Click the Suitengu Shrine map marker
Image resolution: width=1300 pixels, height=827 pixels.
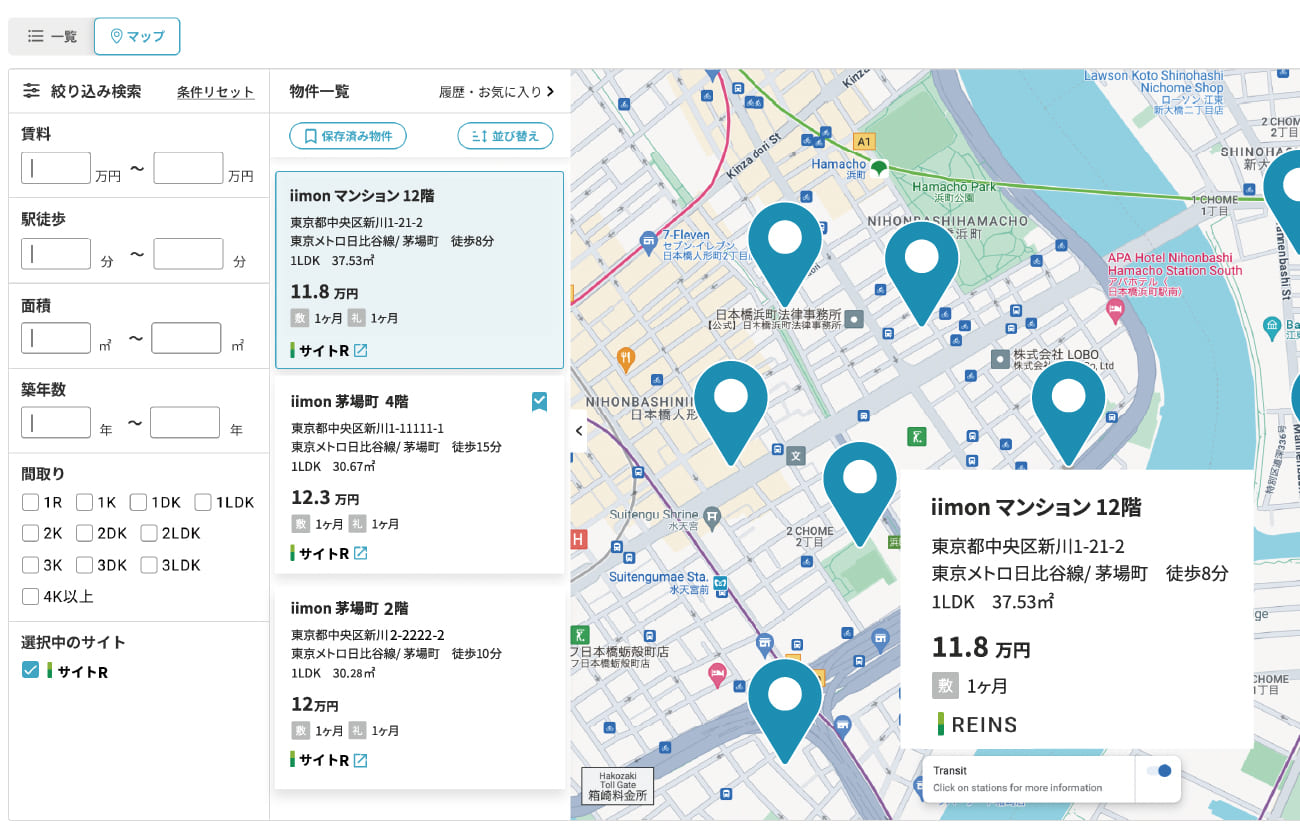pos(712,517)
